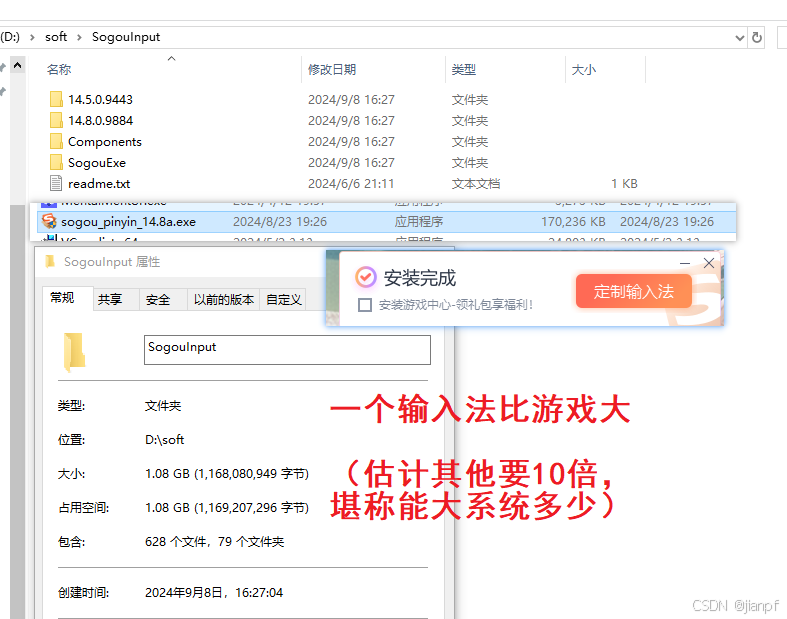Select the sogou_pinyin_14.8a.exe file name
Screen dimensions: 787x619
pos(128,221)
